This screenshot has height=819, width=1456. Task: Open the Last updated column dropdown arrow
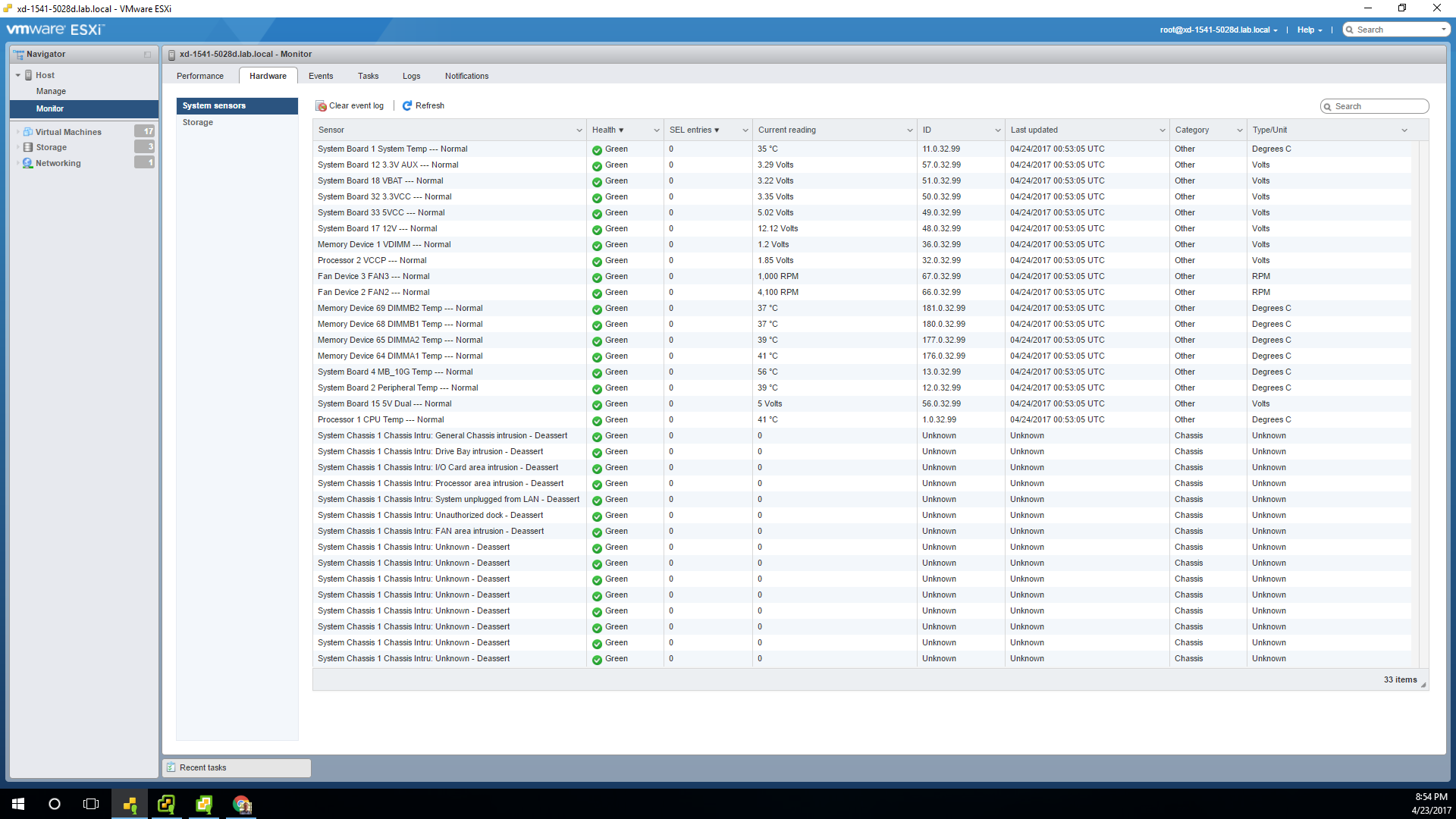click(1163, 130)
